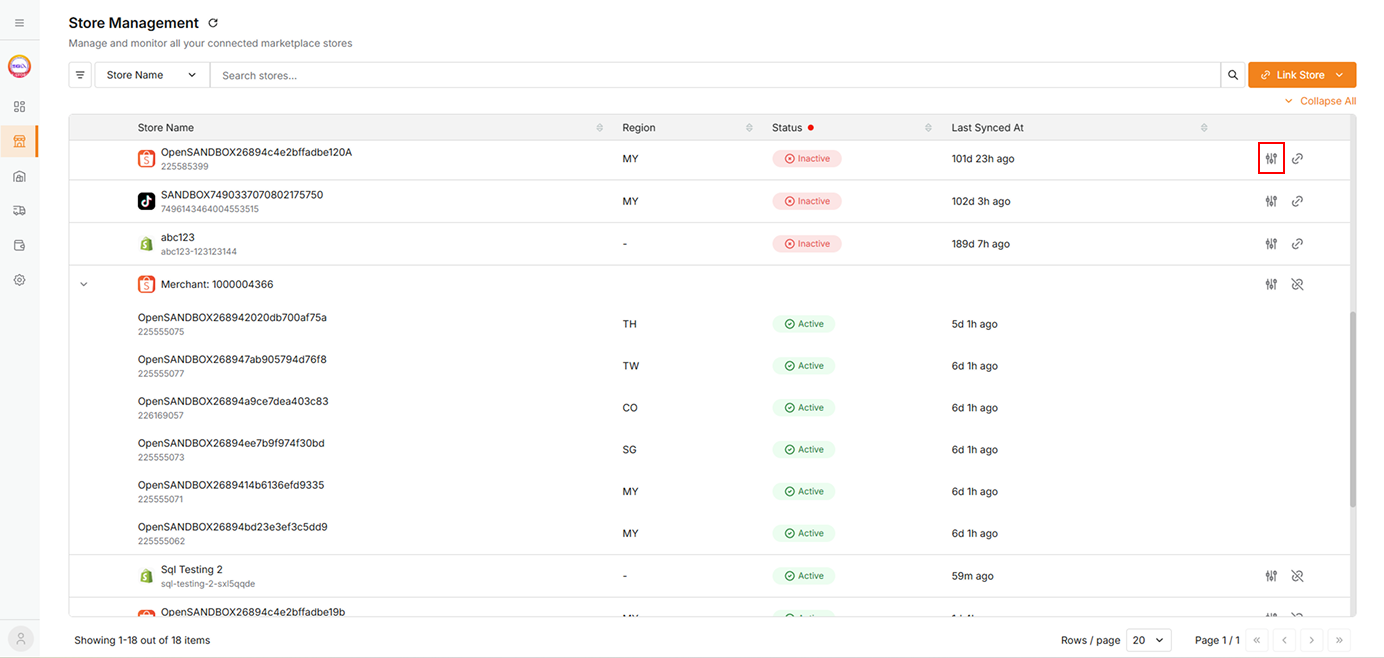Click the link icon for SANDBOX7490337070802175750

pyautogui.click(x=1297, y=201)
